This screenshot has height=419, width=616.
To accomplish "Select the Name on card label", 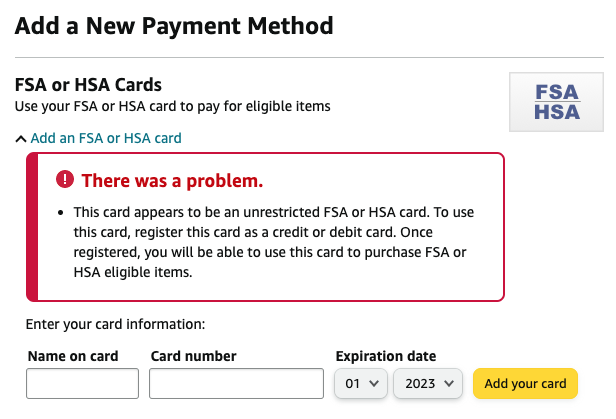I will (x=72, y=356).
